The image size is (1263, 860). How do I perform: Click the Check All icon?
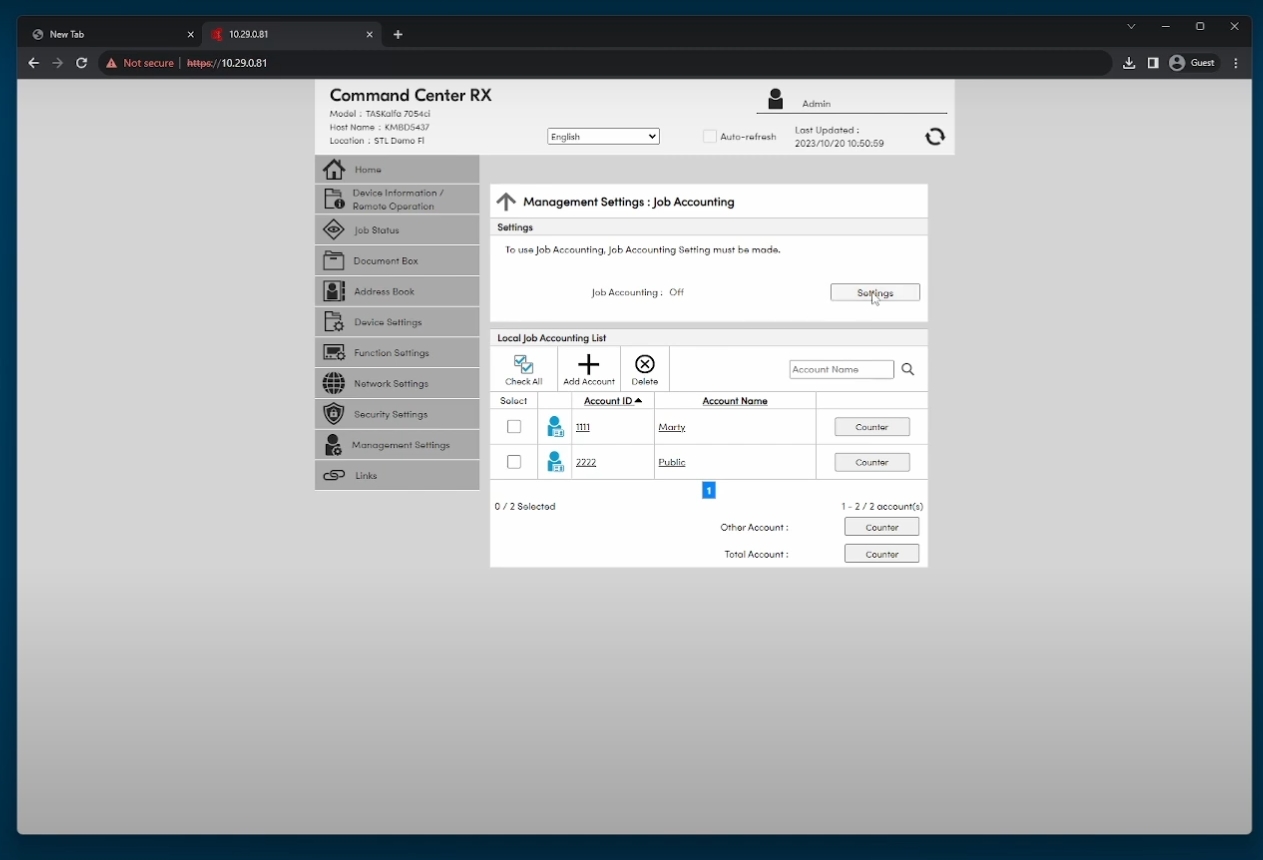point(523,365)
